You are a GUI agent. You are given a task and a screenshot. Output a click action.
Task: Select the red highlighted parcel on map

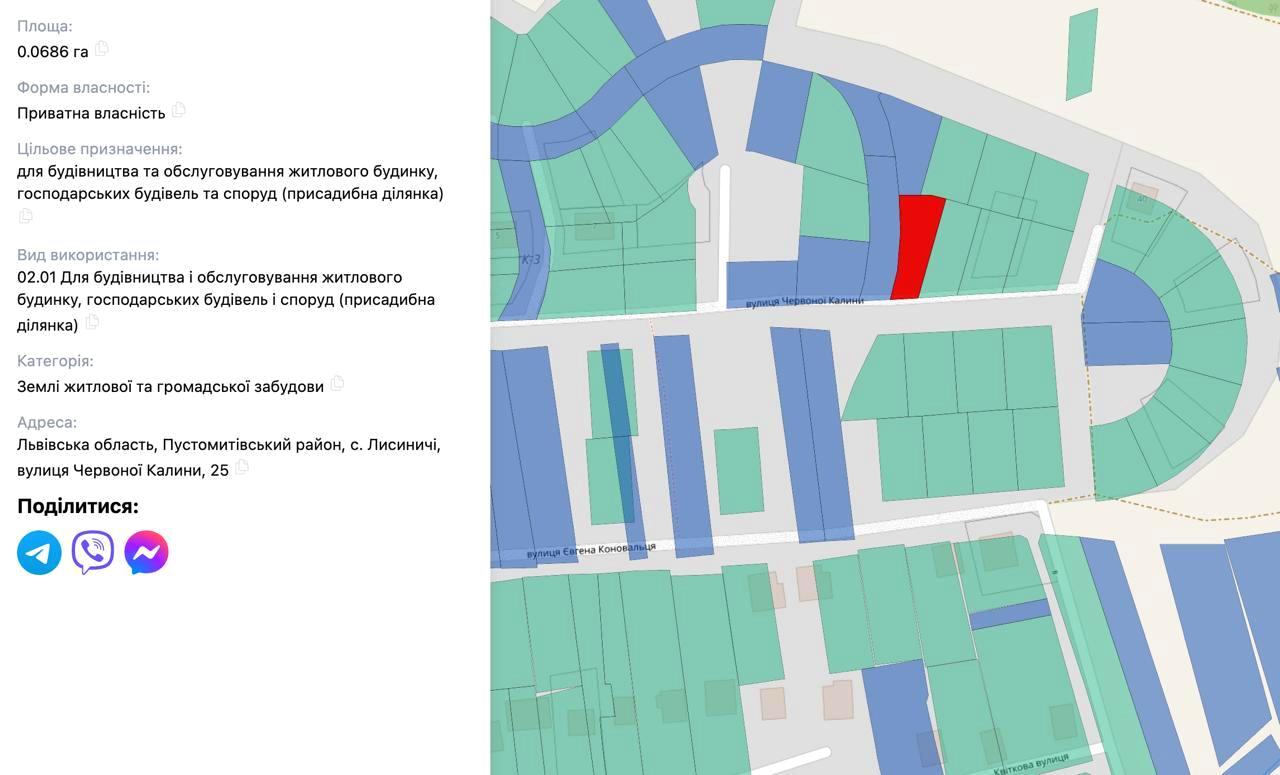[x=917, y=245]
